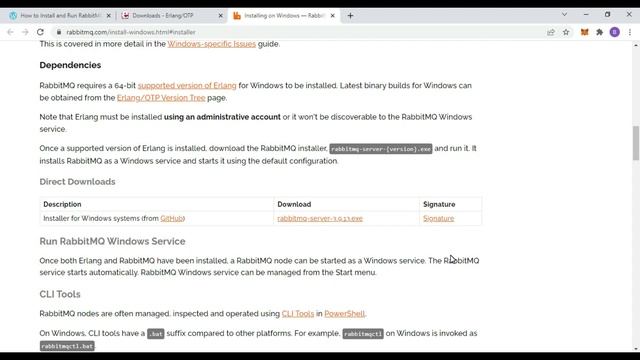Click the .bat code snippet
The image size is (640, 360).
[155, 333]
